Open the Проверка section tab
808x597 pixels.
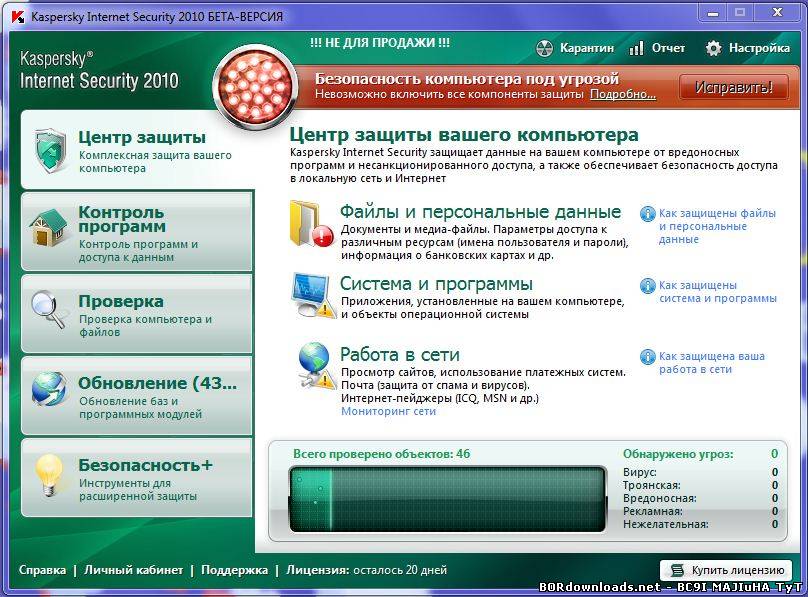tap(137, 313)
